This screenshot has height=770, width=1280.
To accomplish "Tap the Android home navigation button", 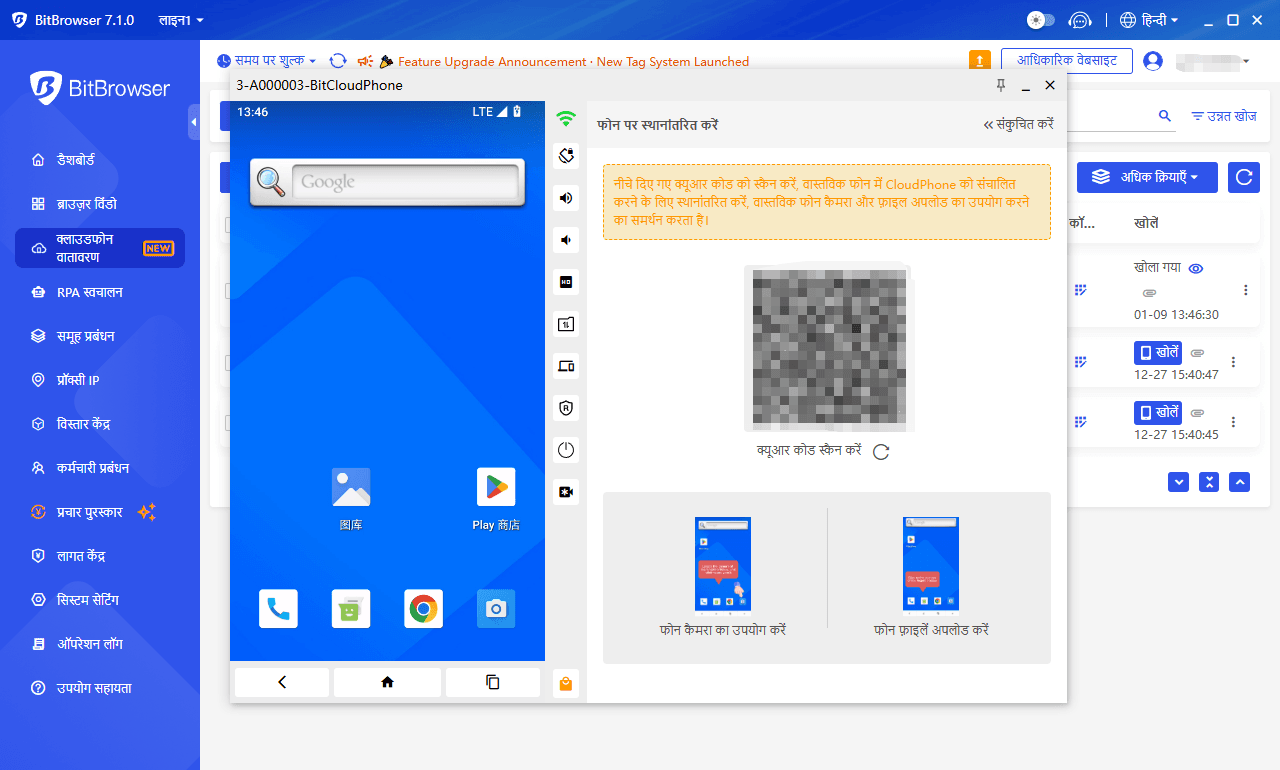I will [387, 682].
